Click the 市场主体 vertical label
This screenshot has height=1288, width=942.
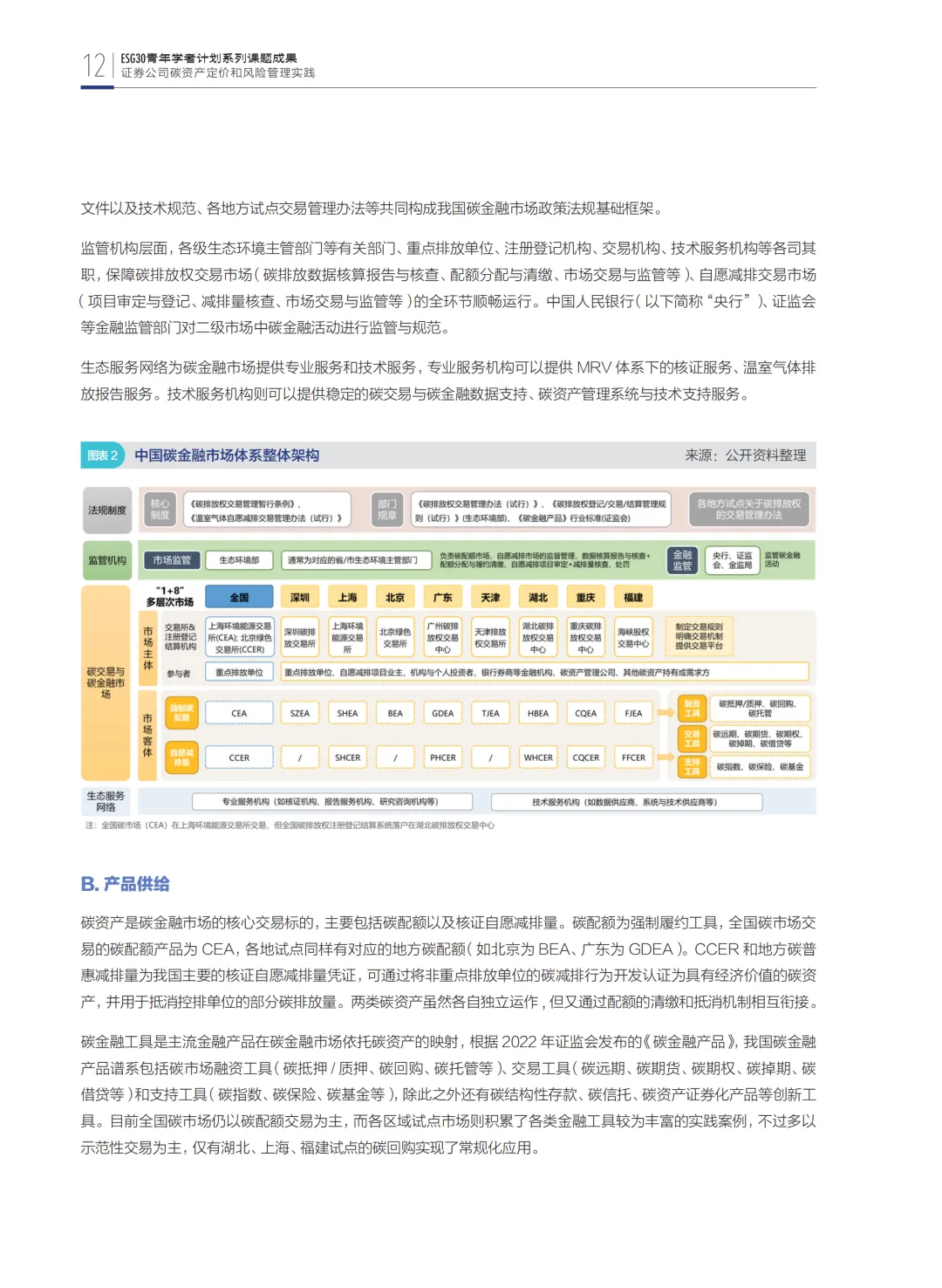pyautogui.click(x=147, y=647)
